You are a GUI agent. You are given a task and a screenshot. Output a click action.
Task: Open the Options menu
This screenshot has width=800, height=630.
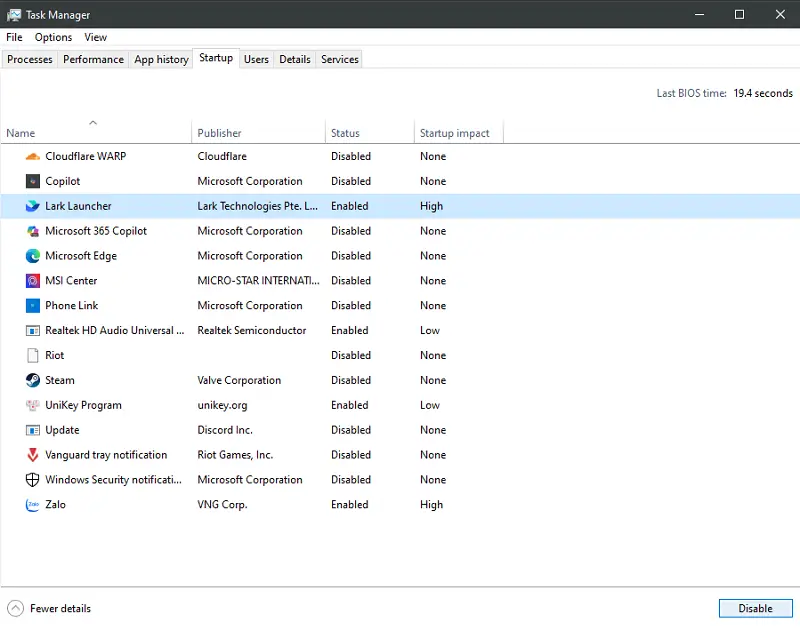(x=53, y=37)
